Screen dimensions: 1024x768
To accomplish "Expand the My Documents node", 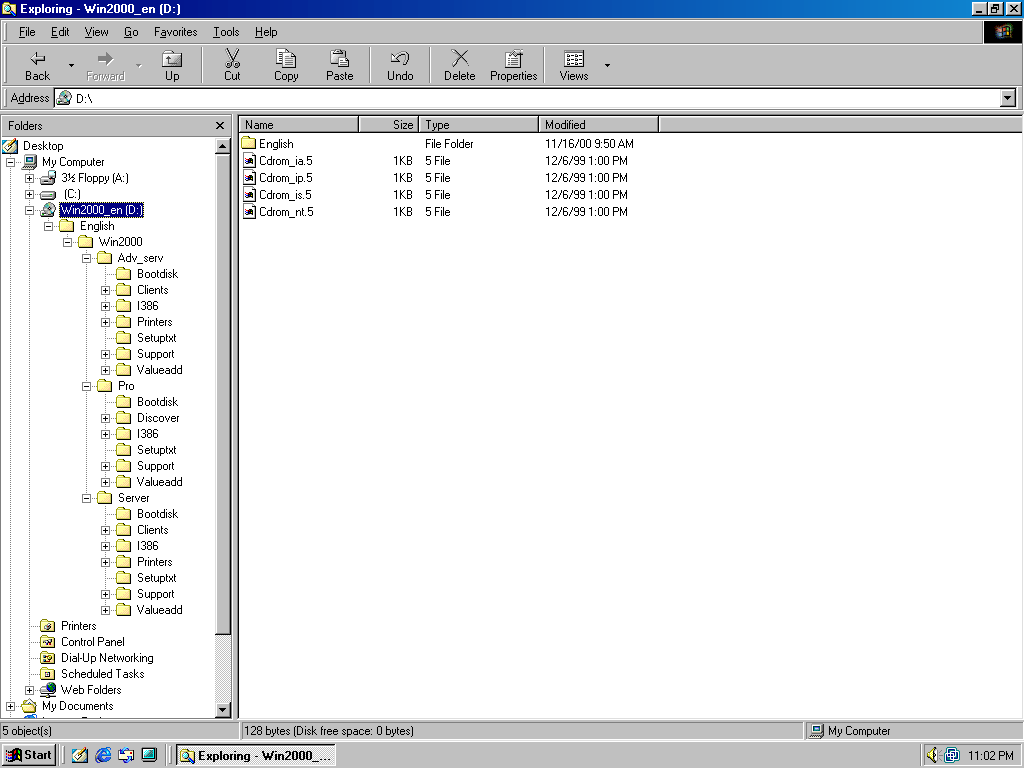I will click(10, 706).
